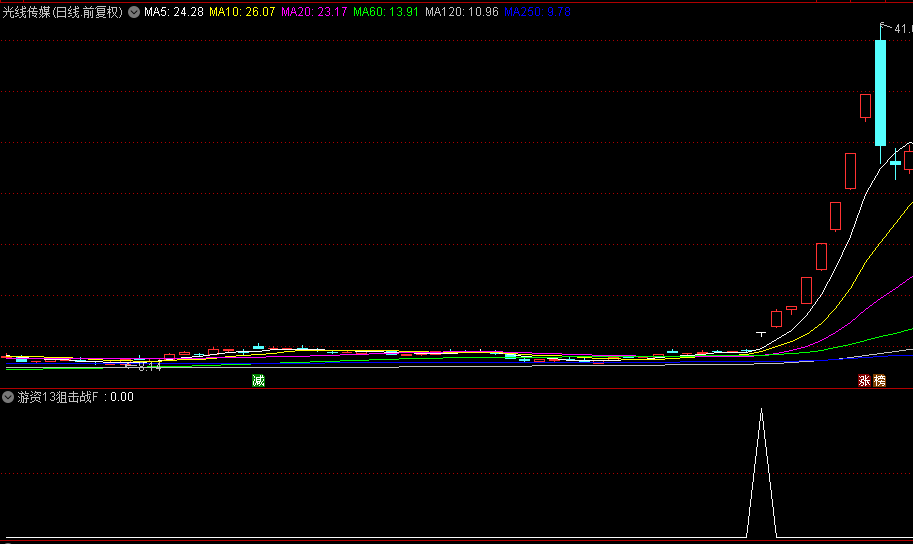
Task: Expand the 游资13狙击战F indicator dropdown
Action: [8, 397]
